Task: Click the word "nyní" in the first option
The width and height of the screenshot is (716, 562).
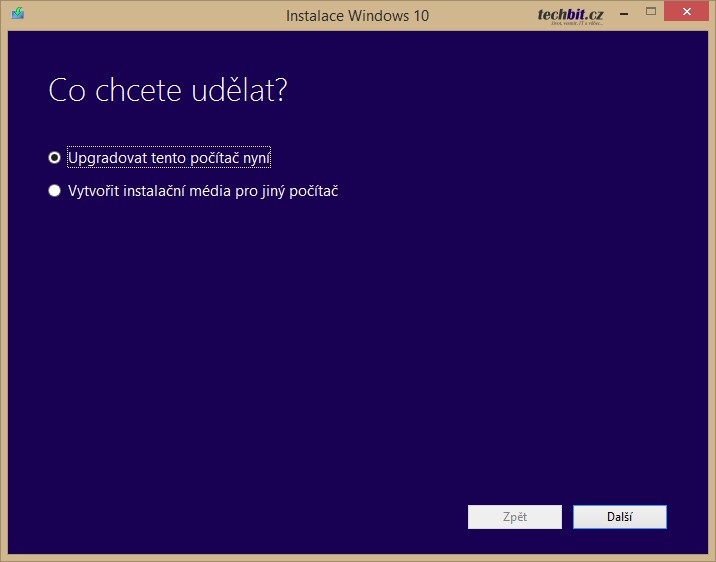Action: 254,158
